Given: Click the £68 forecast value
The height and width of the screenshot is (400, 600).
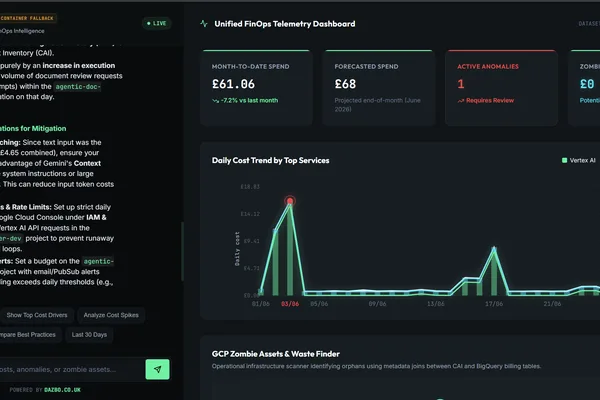Looking at the screenshot, I should pyautogui.click(x=345, y=84).
